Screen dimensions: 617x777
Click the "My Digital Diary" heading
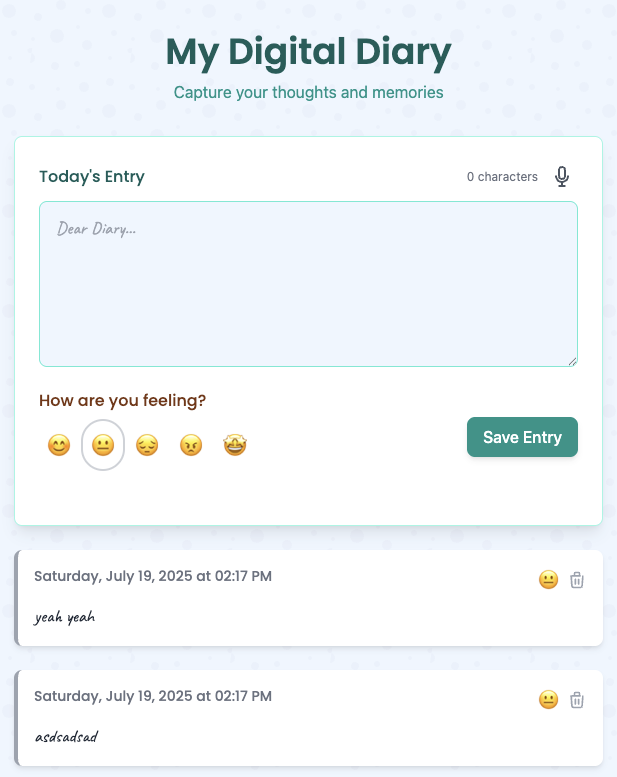tap(308, 52)
